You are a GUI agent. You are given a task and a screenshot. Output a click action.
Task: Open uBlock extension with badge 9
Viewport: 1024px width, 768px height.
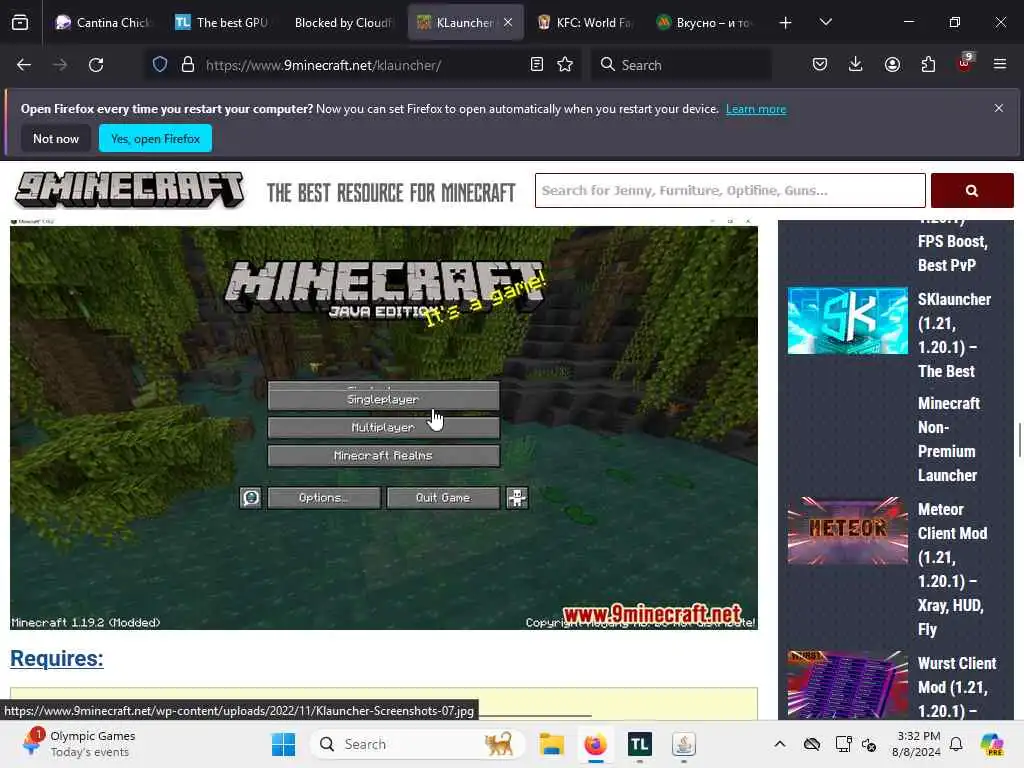click(x=965, y=63)
